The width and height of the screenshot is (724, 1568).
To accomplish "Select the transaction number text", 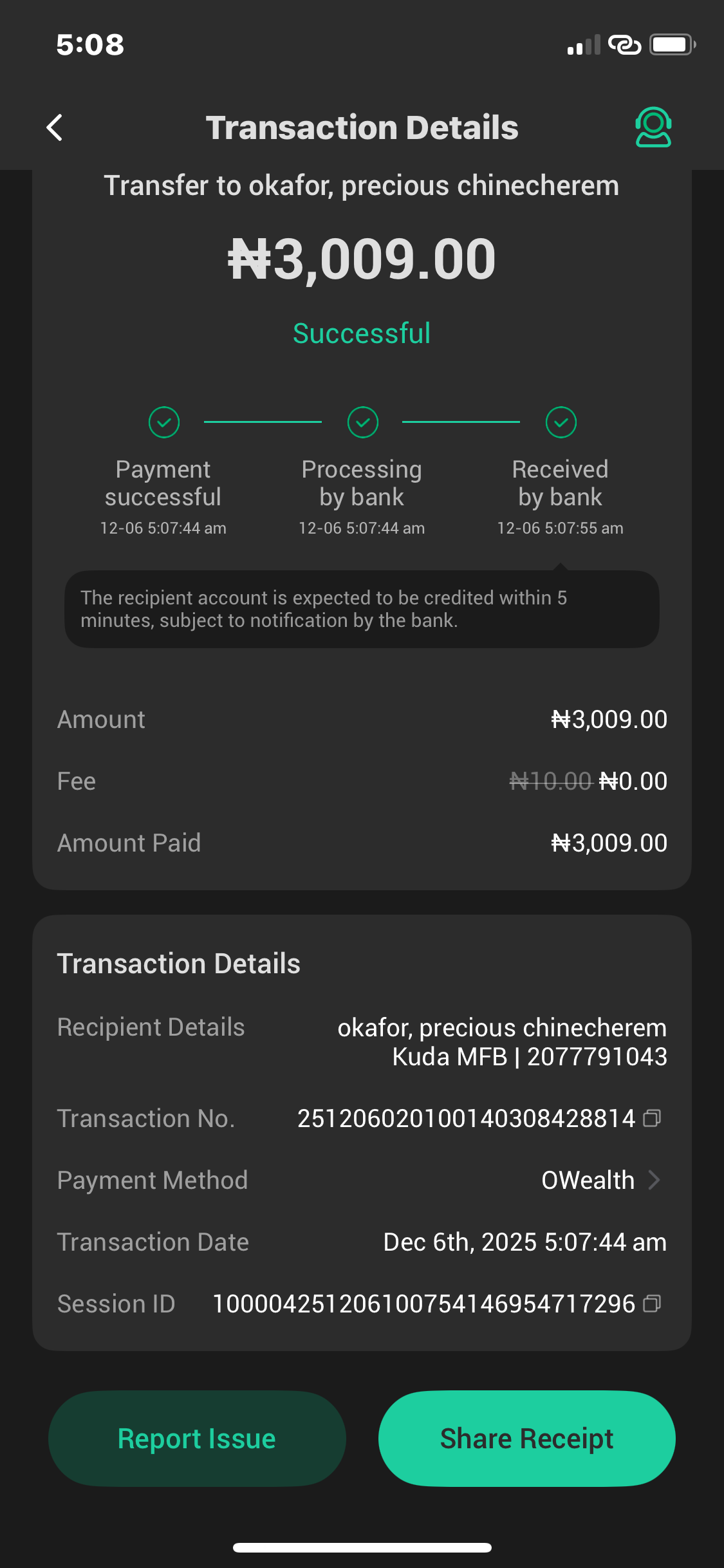I will pyautogui.click(x=466, y=1119).
